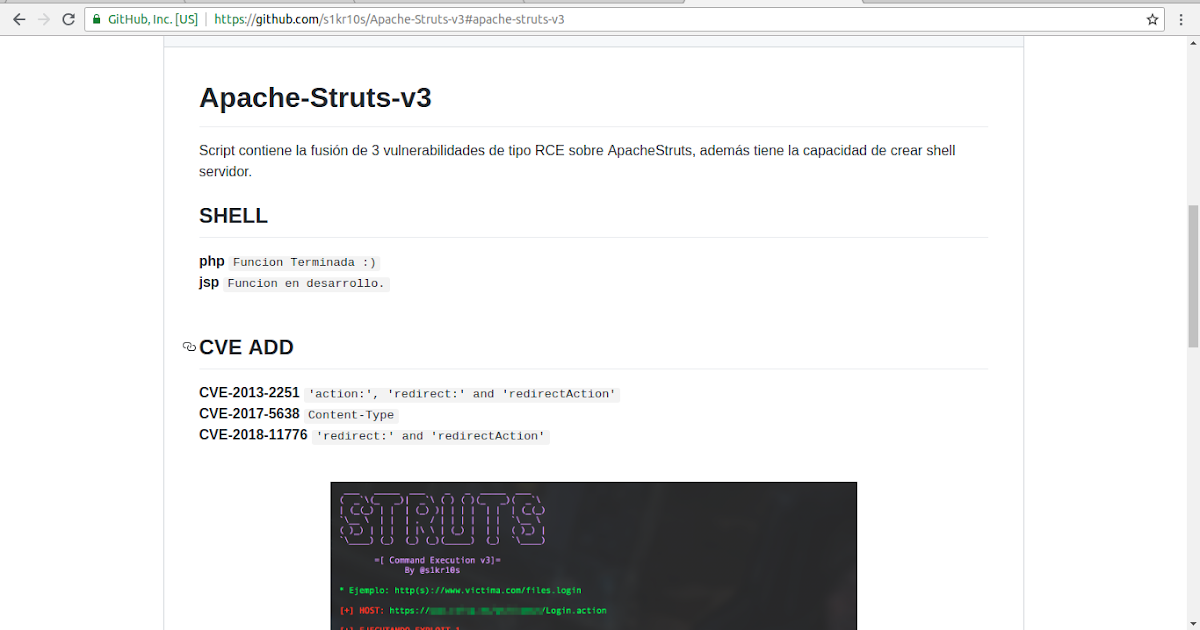1200x630 pixels.
Task: Click the CVE-2017-5638 entry
Action: (x=249, y=413)
